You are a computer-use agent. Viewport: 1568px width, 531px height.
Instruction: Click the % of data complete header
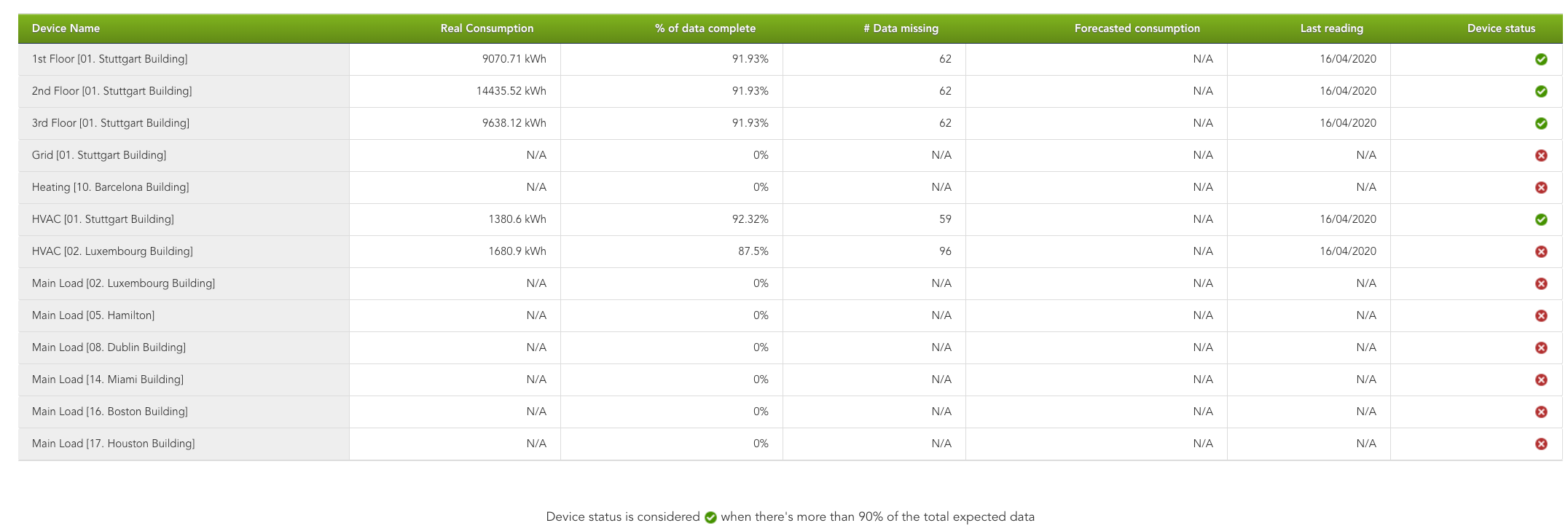click(x=705, y=28)
